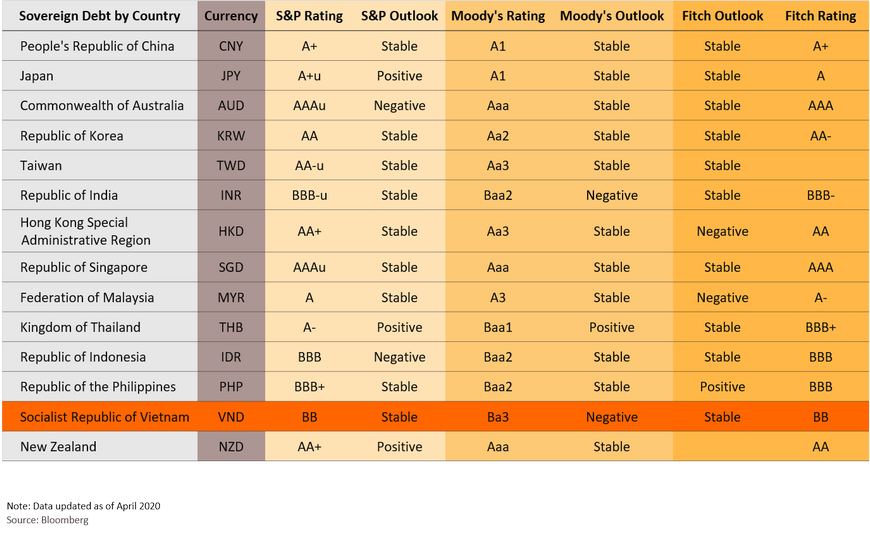Click the S&P Rating column header
Image resolution: width=870 pixels, height=533 pixels.
309,16
